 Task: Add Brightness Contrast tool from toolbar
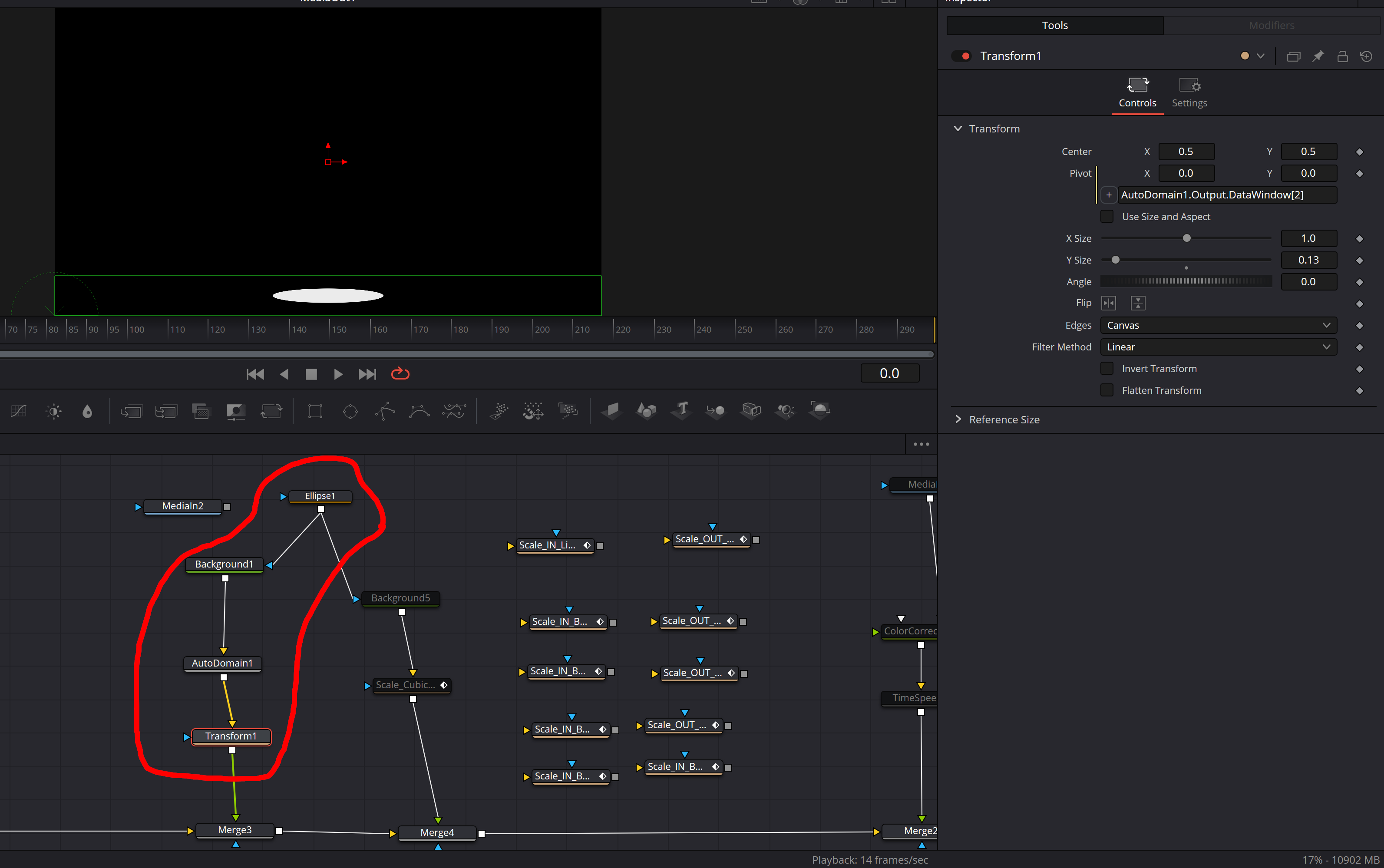(x=54, y=411)
